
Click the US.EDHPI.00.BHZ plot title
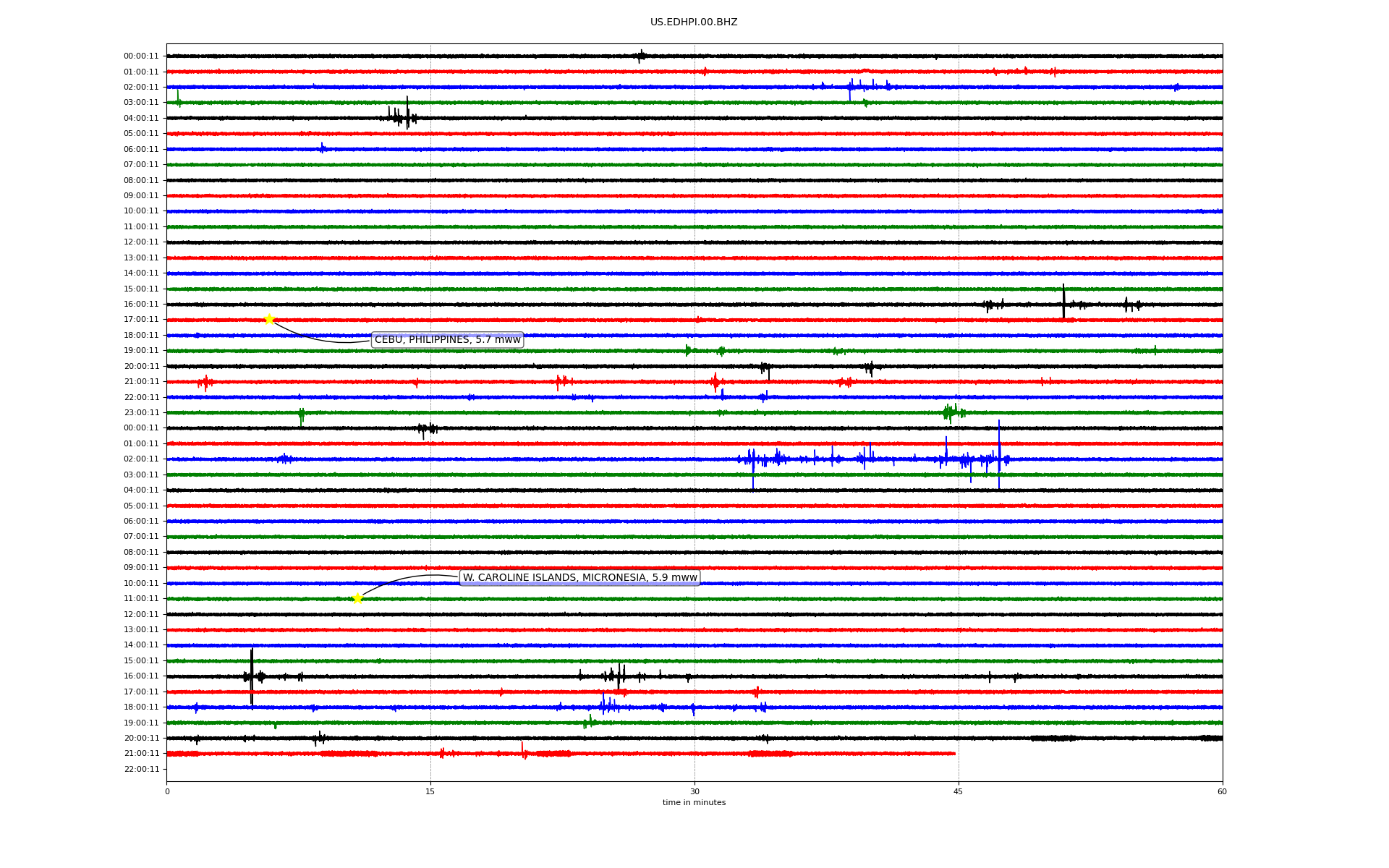coord(693,22)
